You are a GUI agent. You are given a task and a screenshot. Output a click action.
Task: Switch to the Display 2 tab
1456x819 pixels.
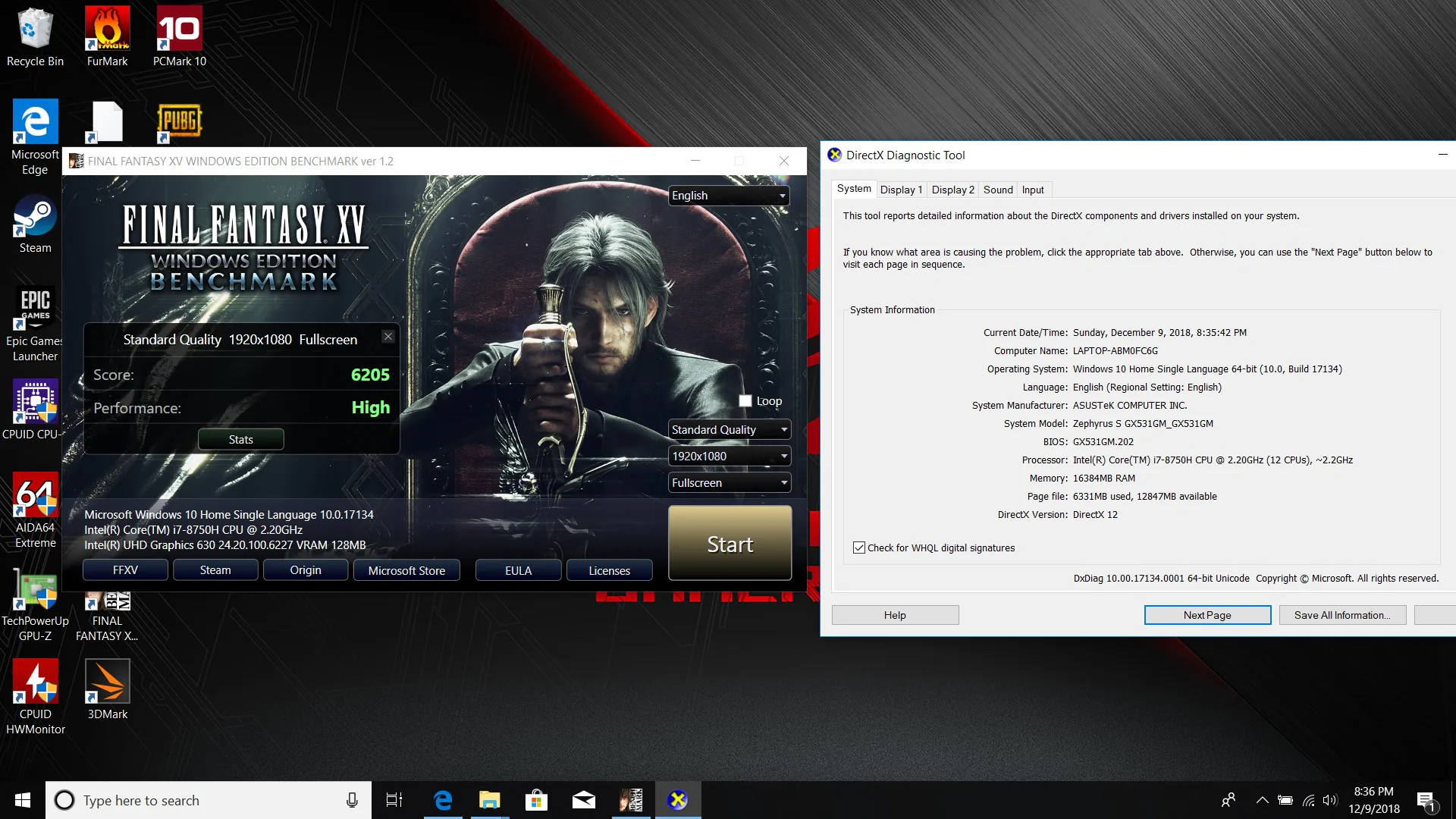coord(952,190)
